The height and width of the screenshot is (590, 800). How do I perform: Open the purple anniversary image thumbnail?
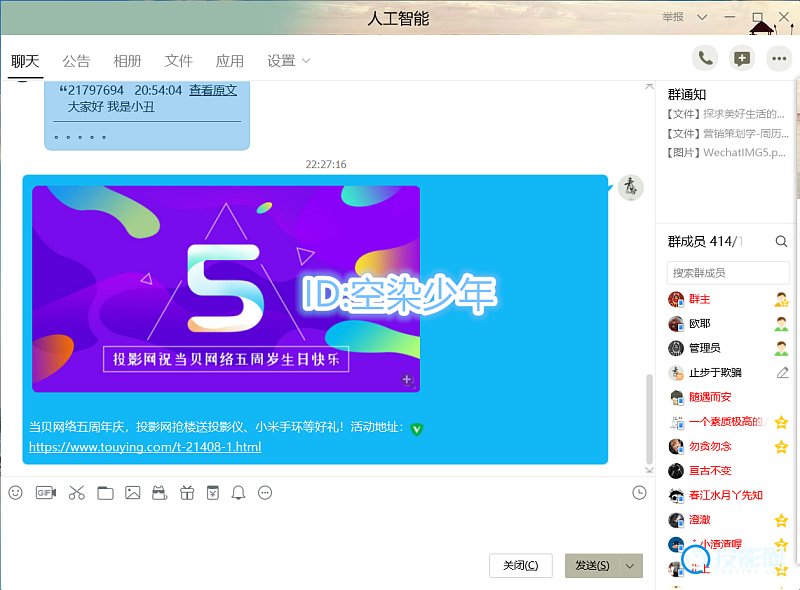point(226,289)
